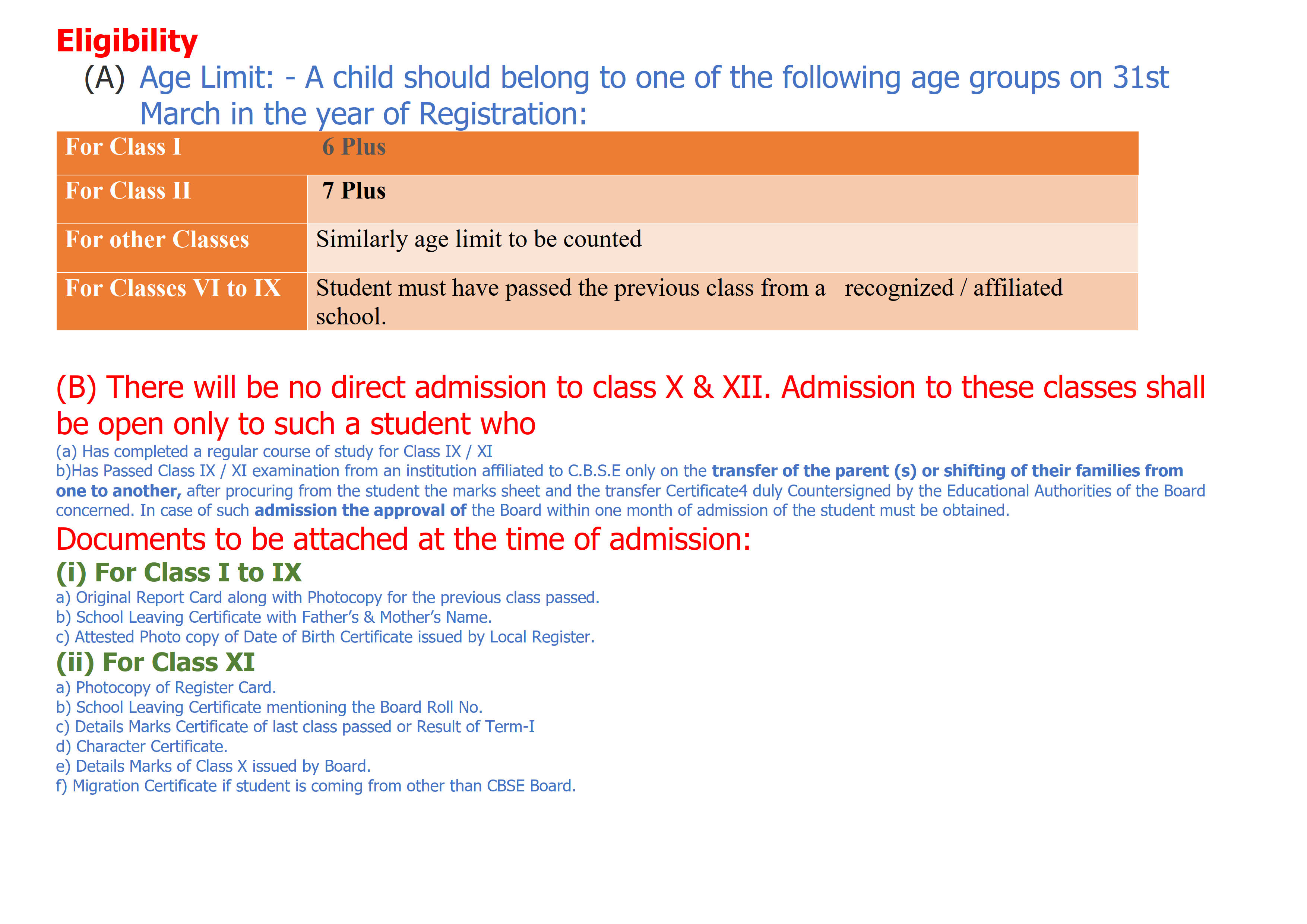Click the no direct admission heading
This screenshot has height=924, width=1307.
click(630, 405)
